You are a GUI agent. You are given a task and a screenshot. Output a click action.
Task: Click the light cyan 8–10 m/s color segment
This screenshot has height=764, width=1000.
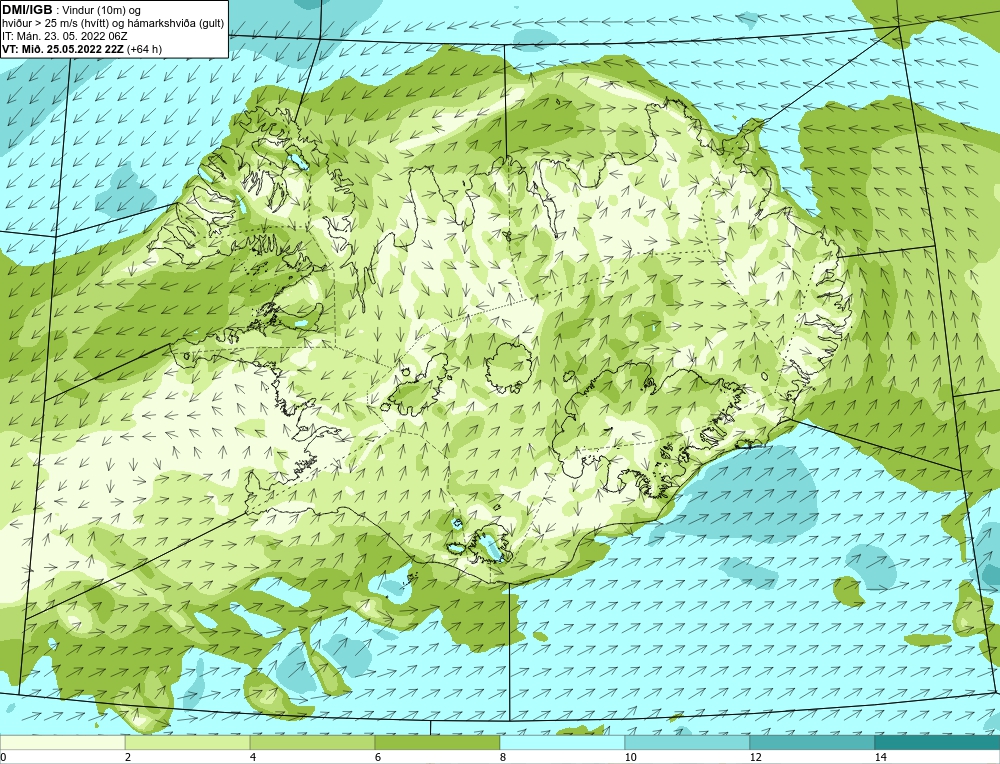coord(562,743)
